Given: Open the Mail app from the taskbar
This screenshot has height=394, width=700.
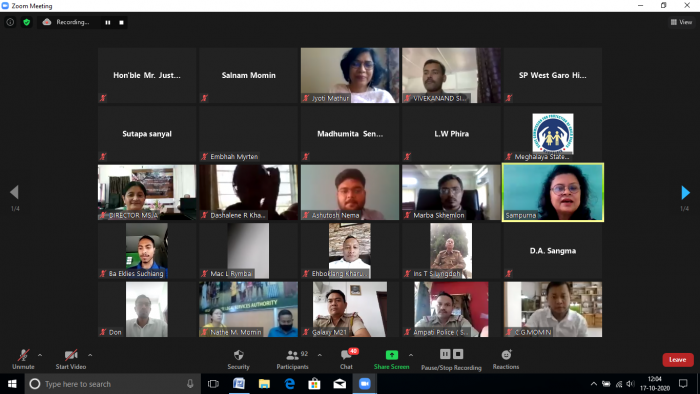Looking at the screenshot, I should click(340, 384).
